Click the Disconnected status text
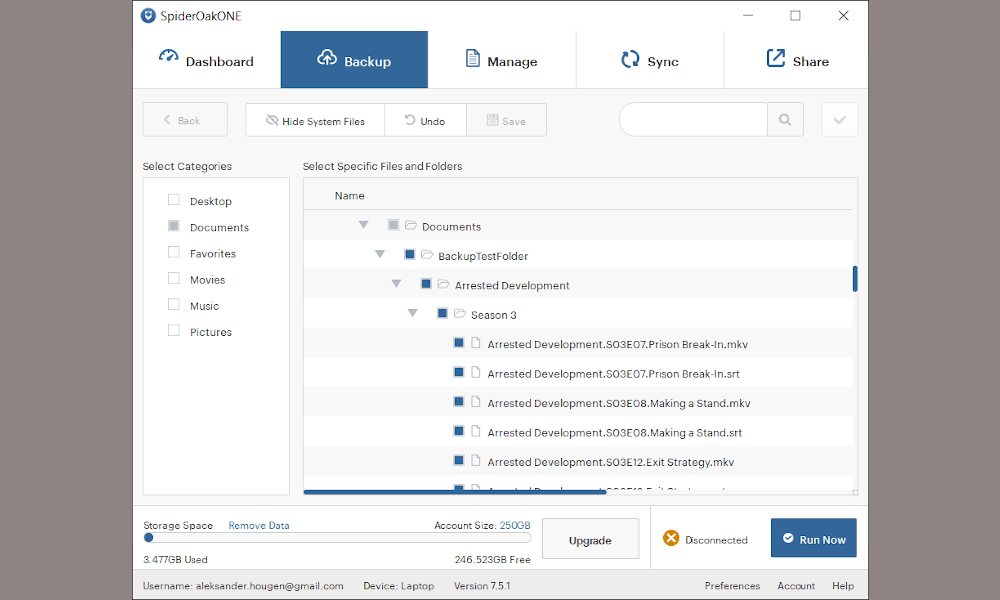Screen dimensions: 1000x600 click(x=716, y=539)
